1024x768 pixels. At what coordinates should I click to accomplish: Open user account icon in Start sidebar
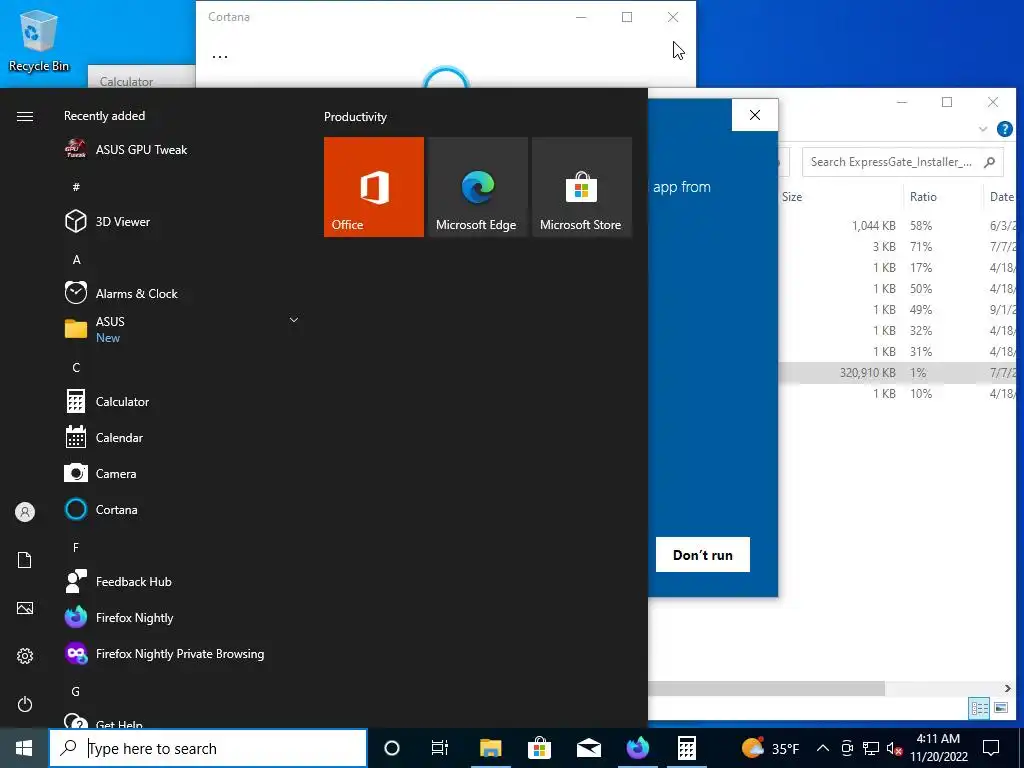pos(25,512)
